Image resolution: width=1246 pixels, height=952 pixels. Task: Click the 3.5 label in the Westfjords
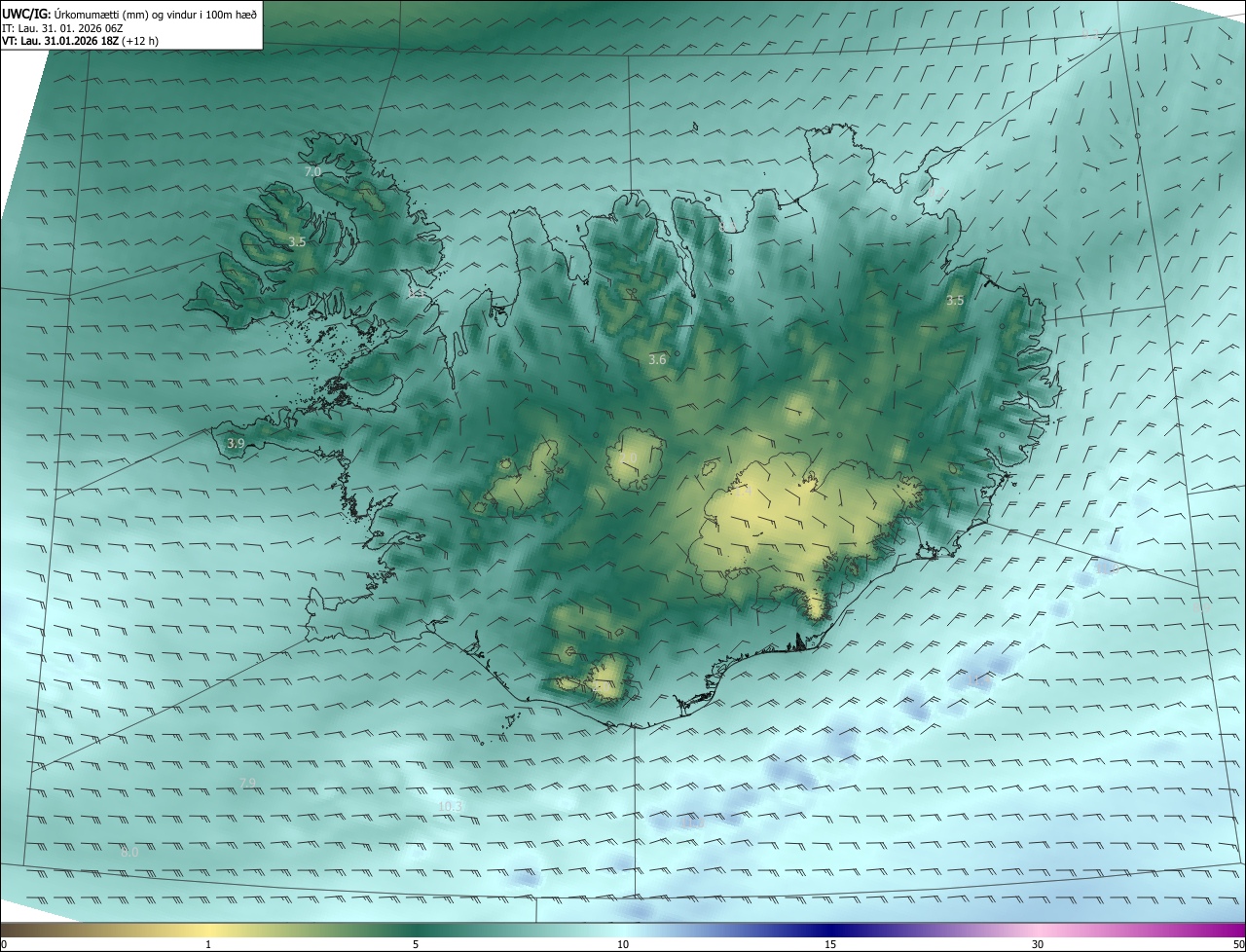[297, 241]
